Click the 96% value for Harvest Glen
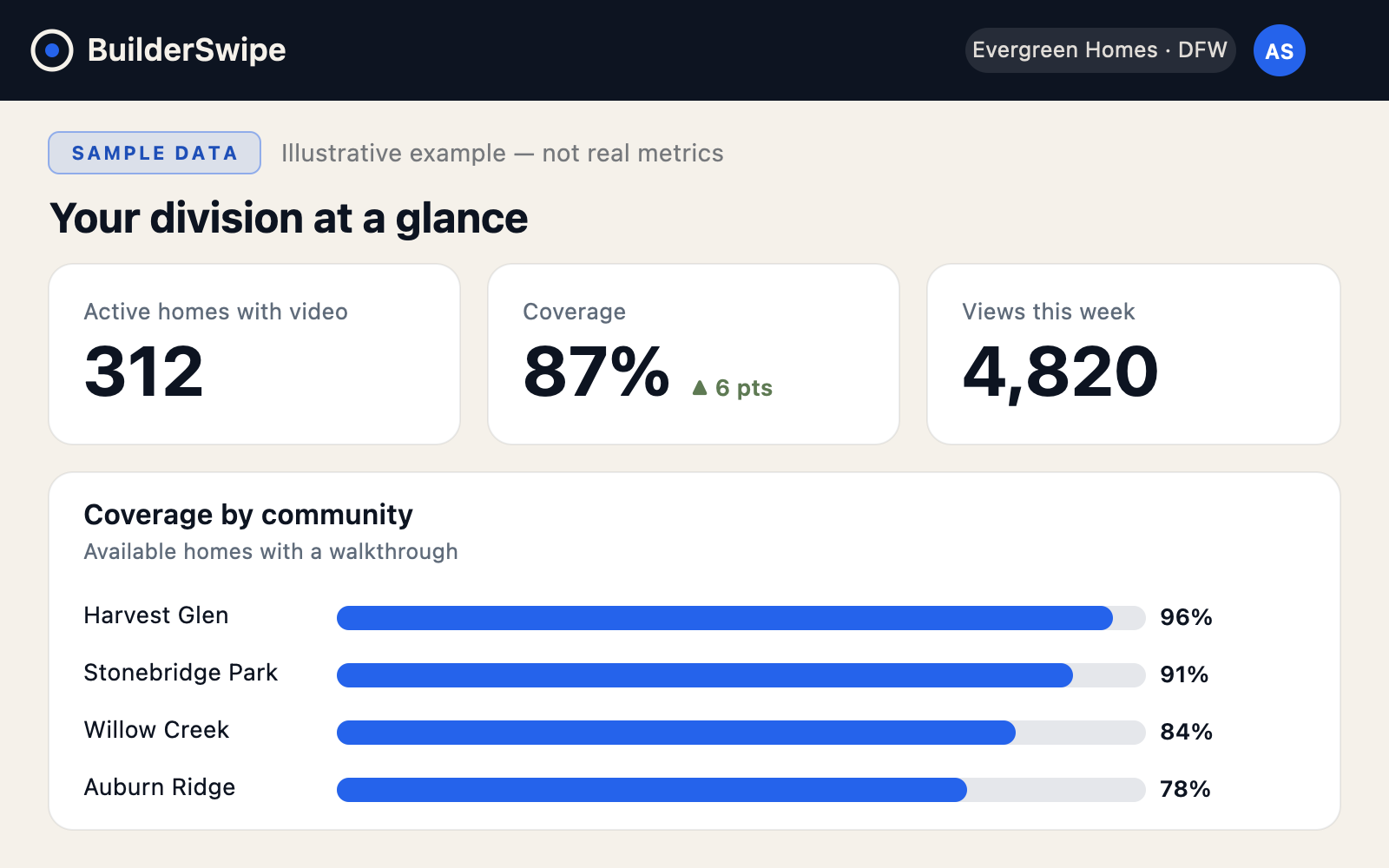 pos(1186,617)
